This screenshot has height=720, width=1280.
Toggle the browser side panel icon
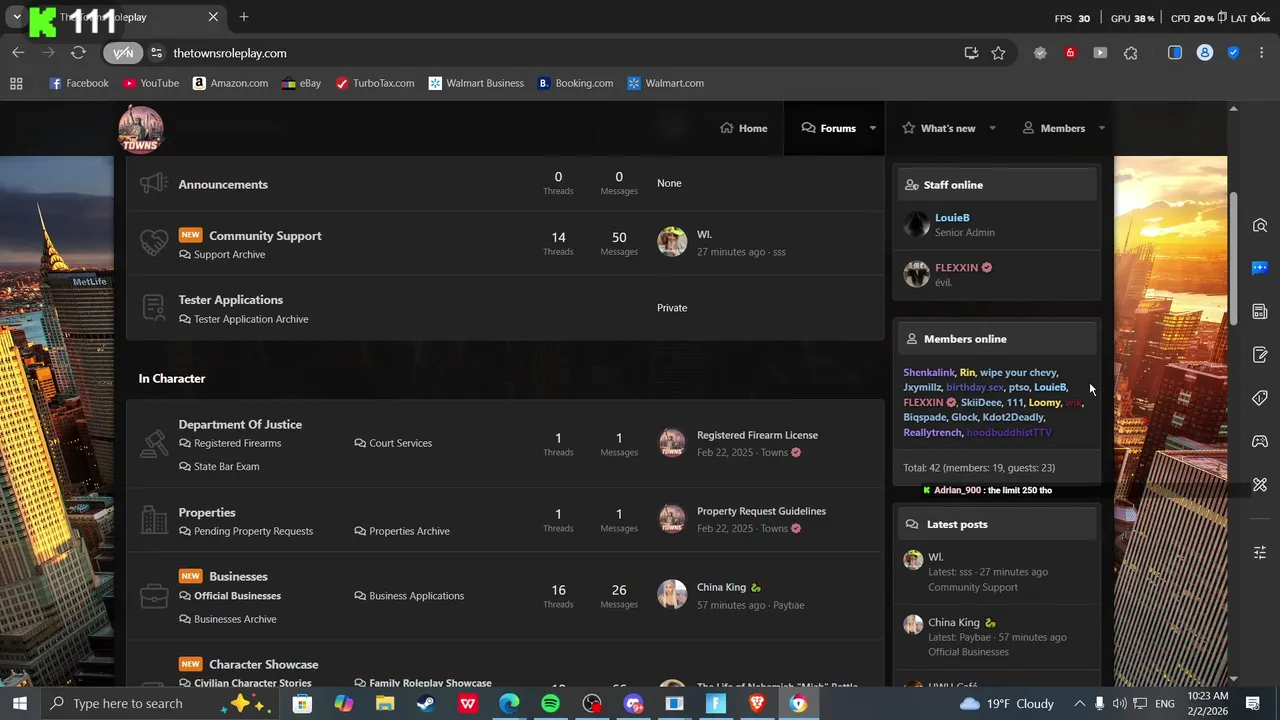(1175, 53)
